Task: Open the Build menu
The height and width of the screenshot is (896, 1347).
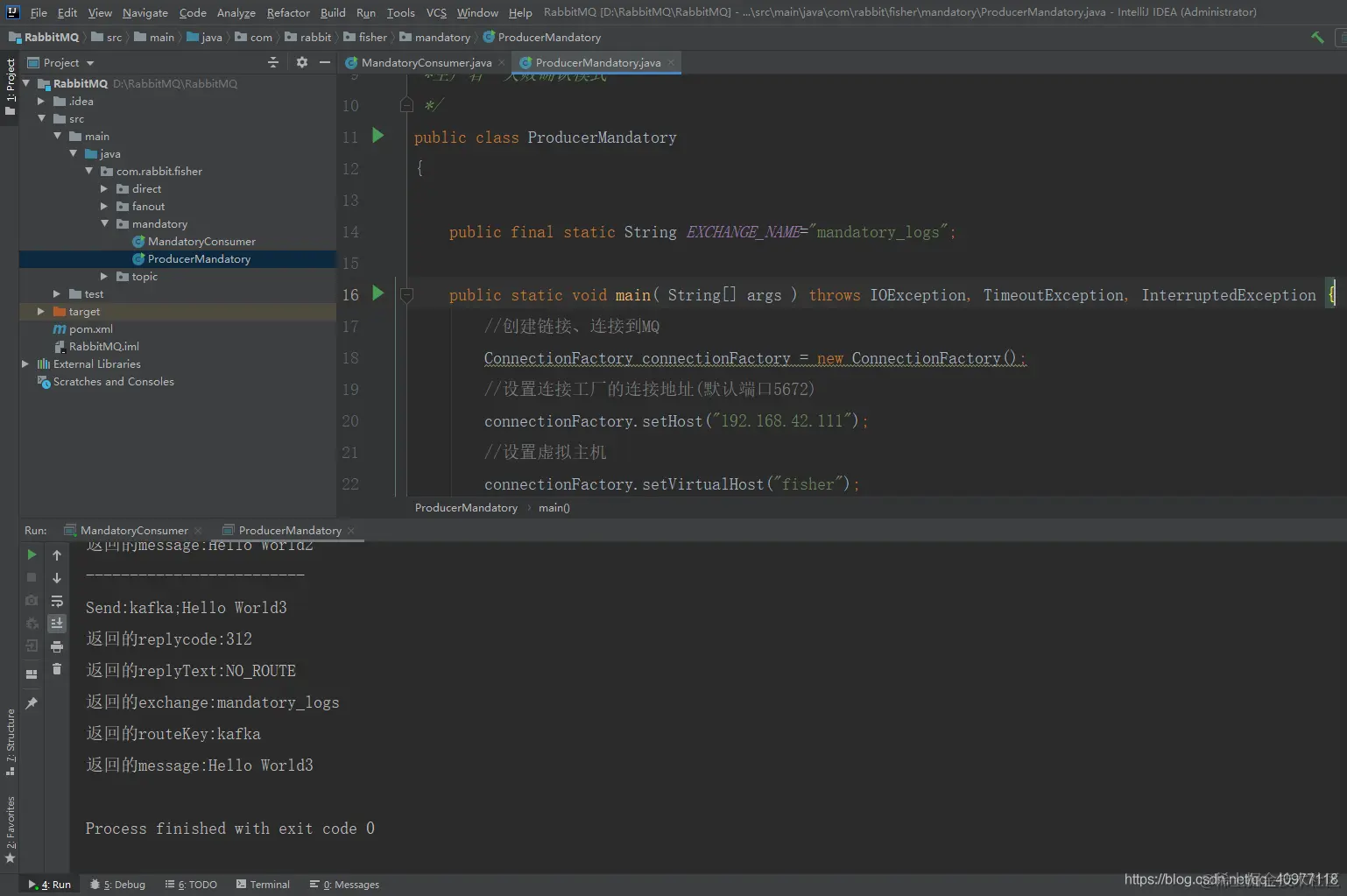Action: point(333,12)
